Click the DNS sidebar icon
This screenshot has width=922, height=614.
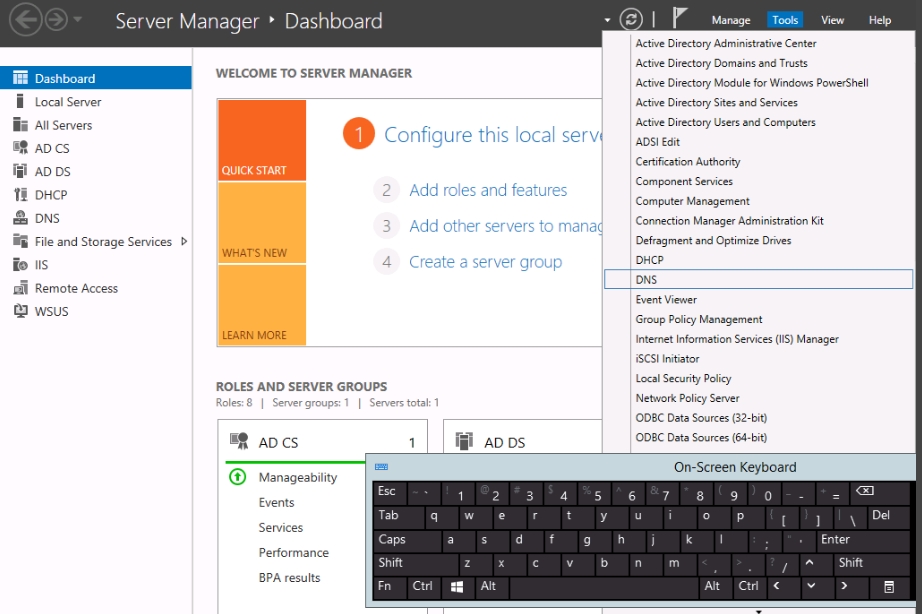point(21,218)
